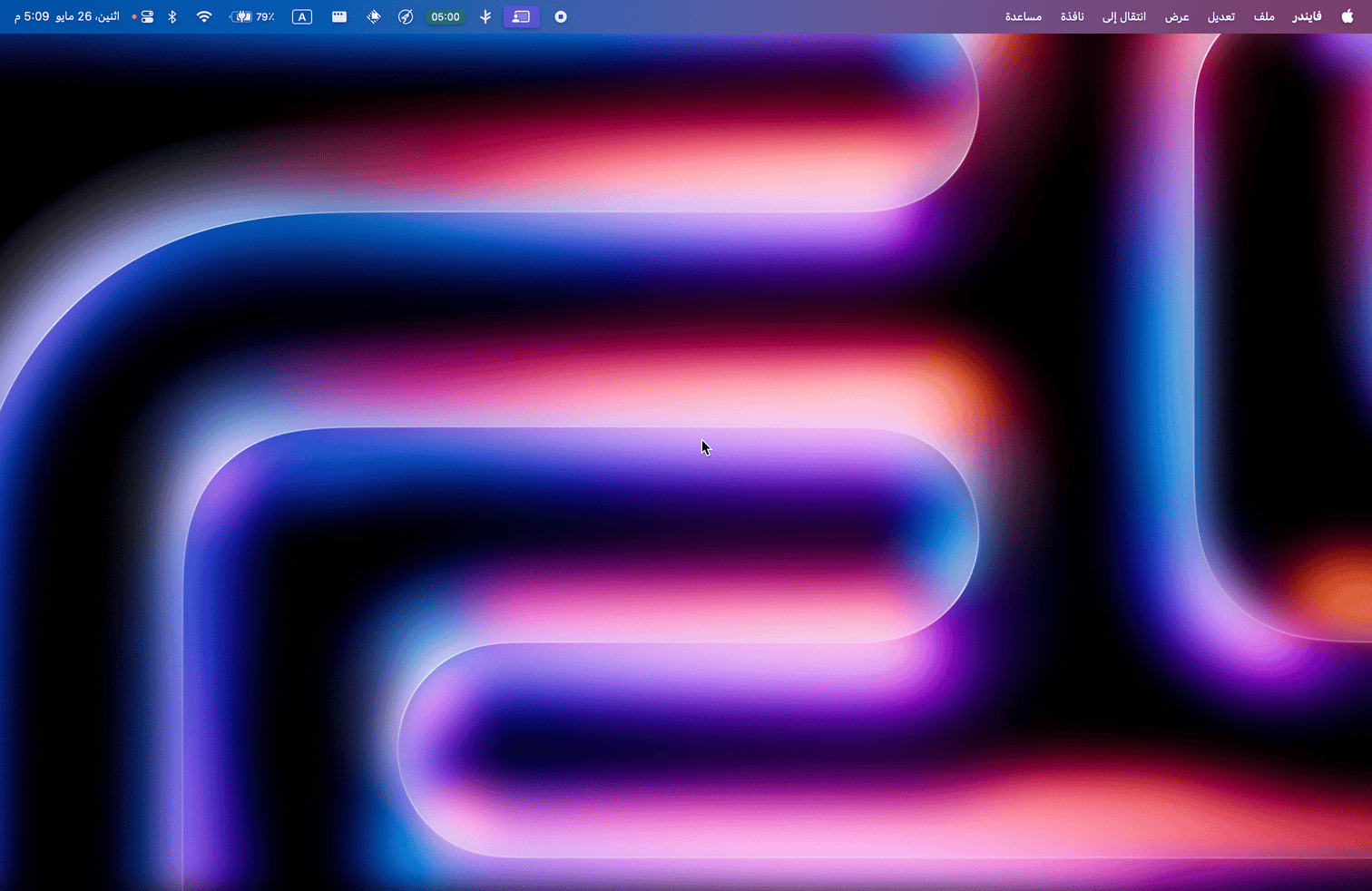Open the نافذة (Window) menu
The image size is (1372, 891).
click(x=1073, y=16)
